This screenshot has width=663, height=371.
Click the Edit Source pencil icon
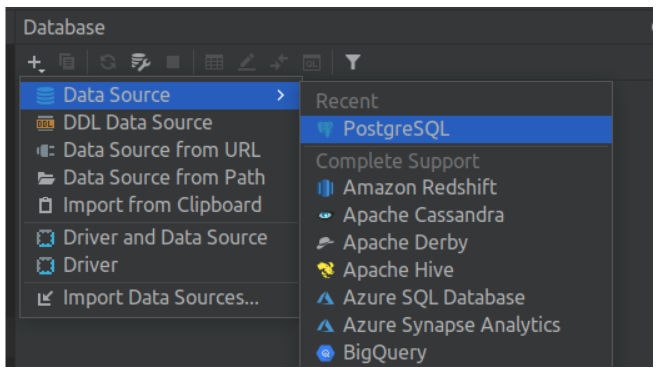pos(247,63)
